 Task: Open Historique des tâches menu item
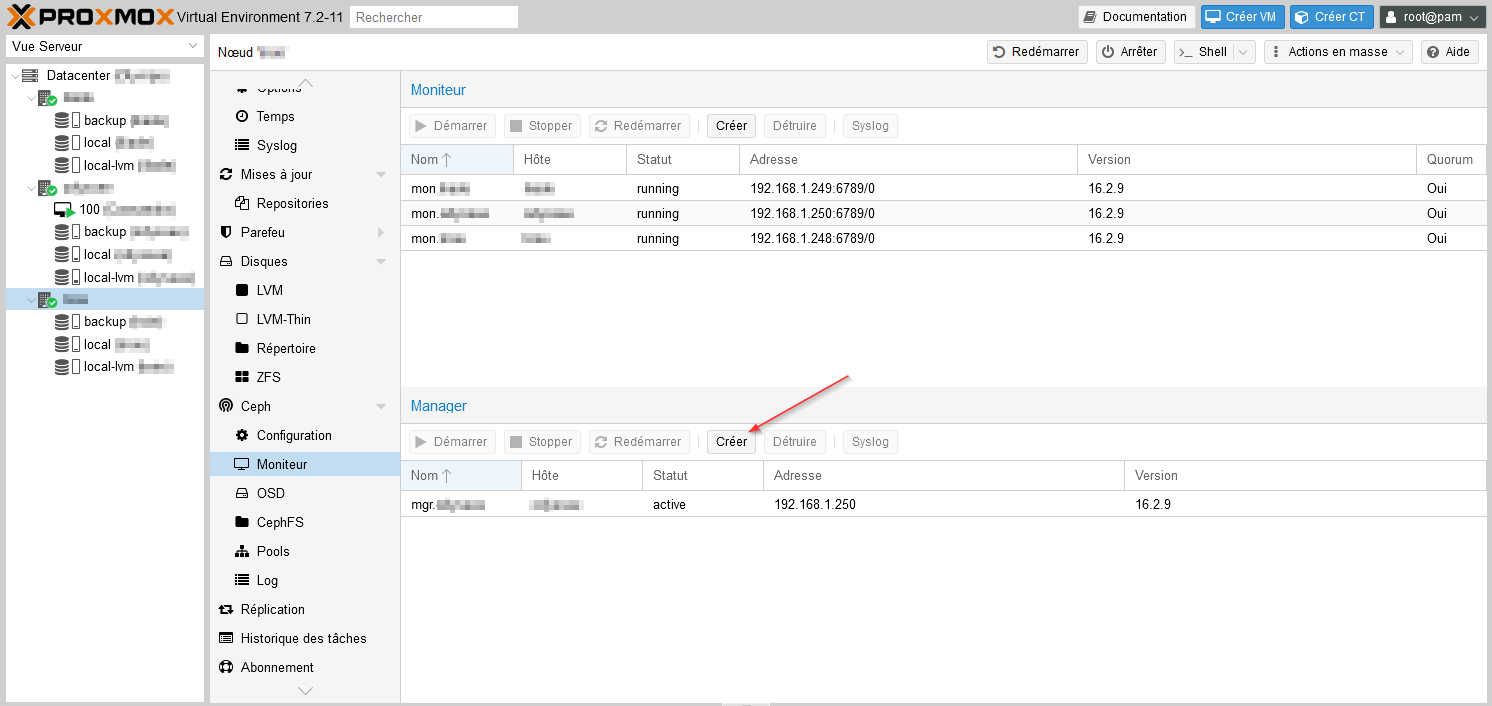[x=303, y=638]
